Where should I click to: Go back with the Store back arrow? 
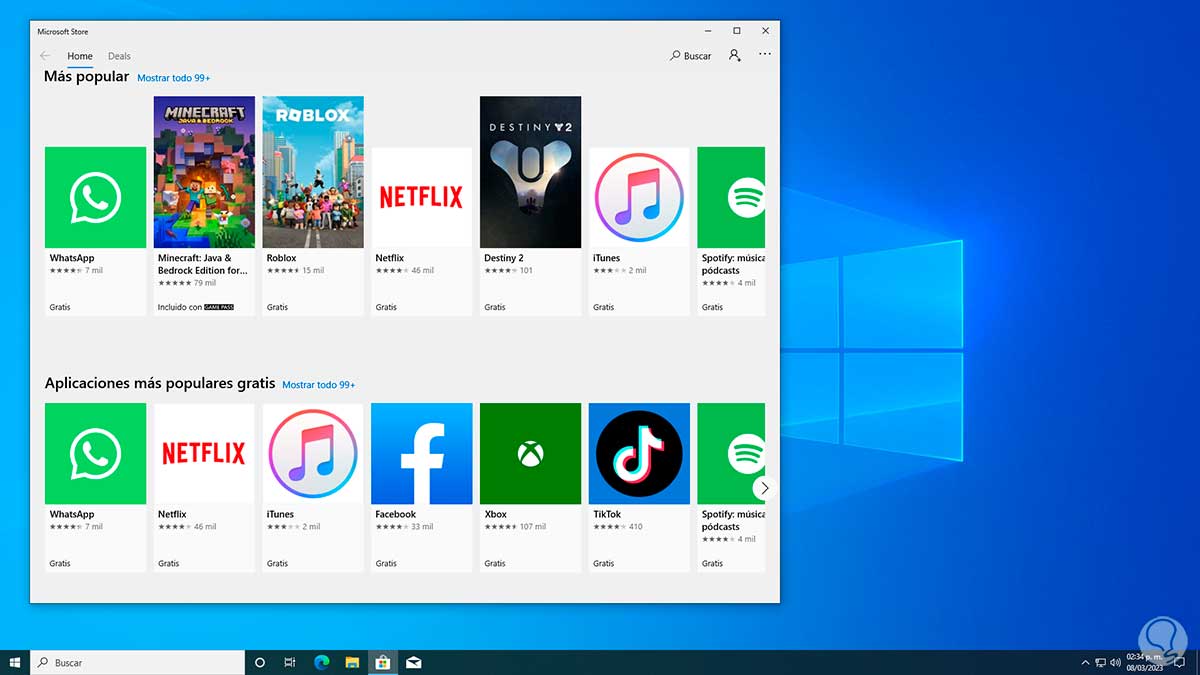45,56
